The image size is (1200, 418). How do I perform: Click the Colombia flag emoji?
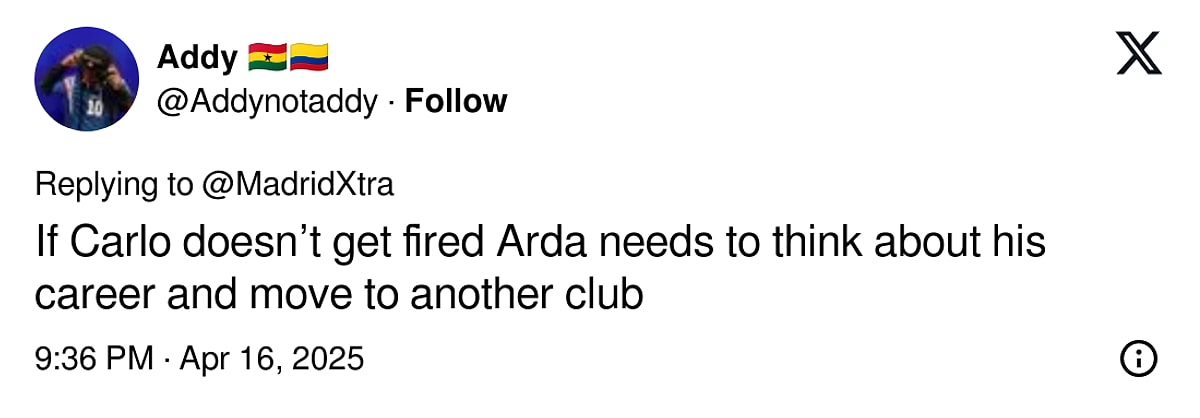tap(309, 58)
